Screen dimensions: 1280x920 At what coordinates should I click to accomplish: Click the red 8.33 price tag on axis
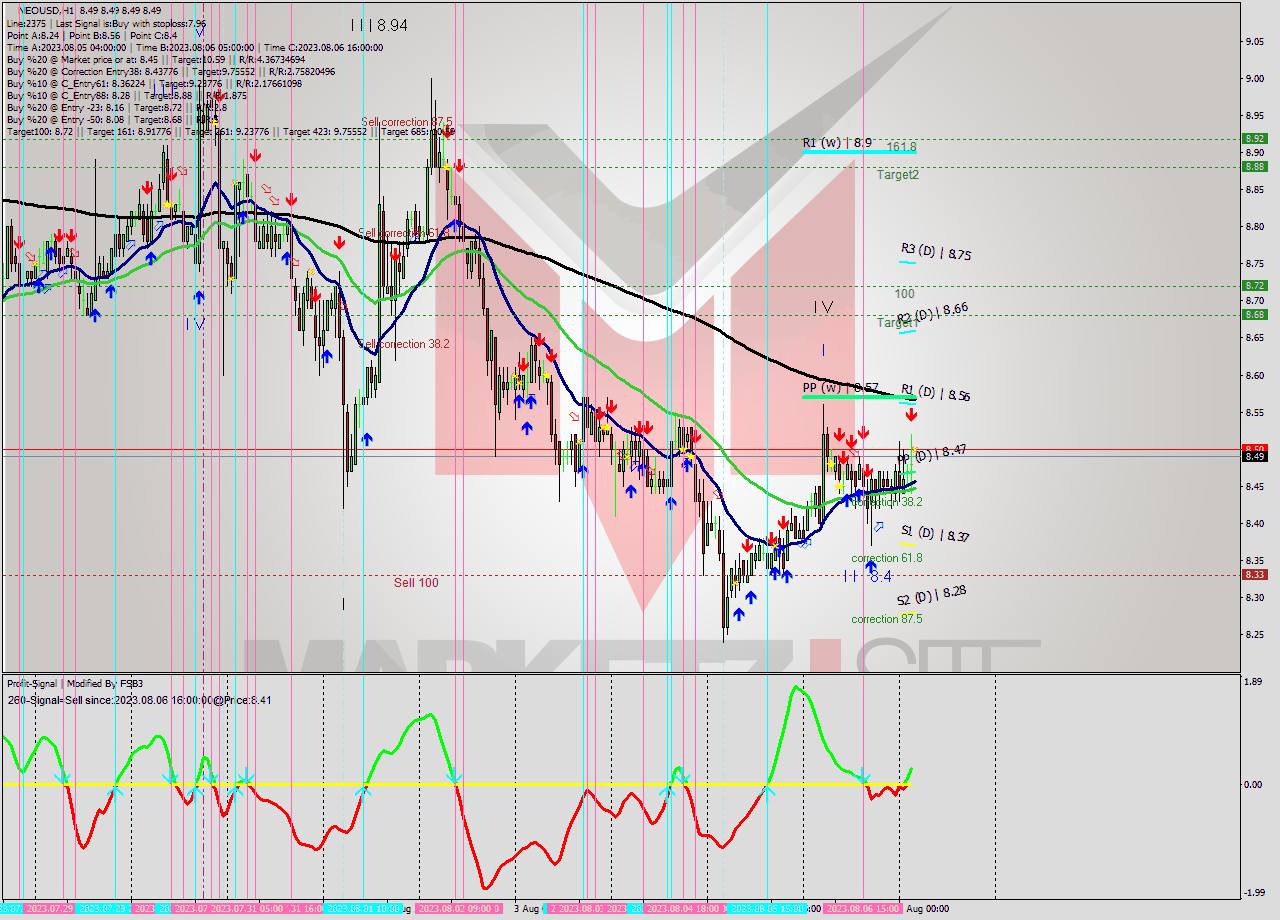[1254, 574]
